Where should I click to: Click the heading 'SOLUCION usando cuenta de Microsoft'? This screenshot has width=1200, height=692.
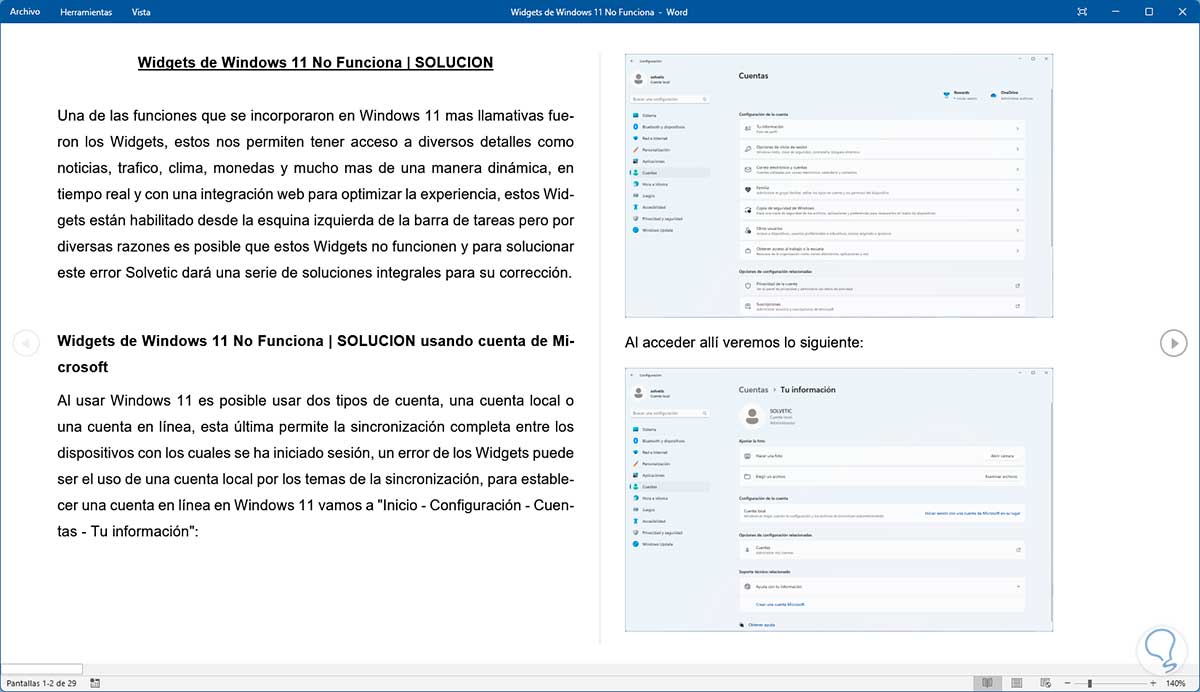tap(315, 354)
